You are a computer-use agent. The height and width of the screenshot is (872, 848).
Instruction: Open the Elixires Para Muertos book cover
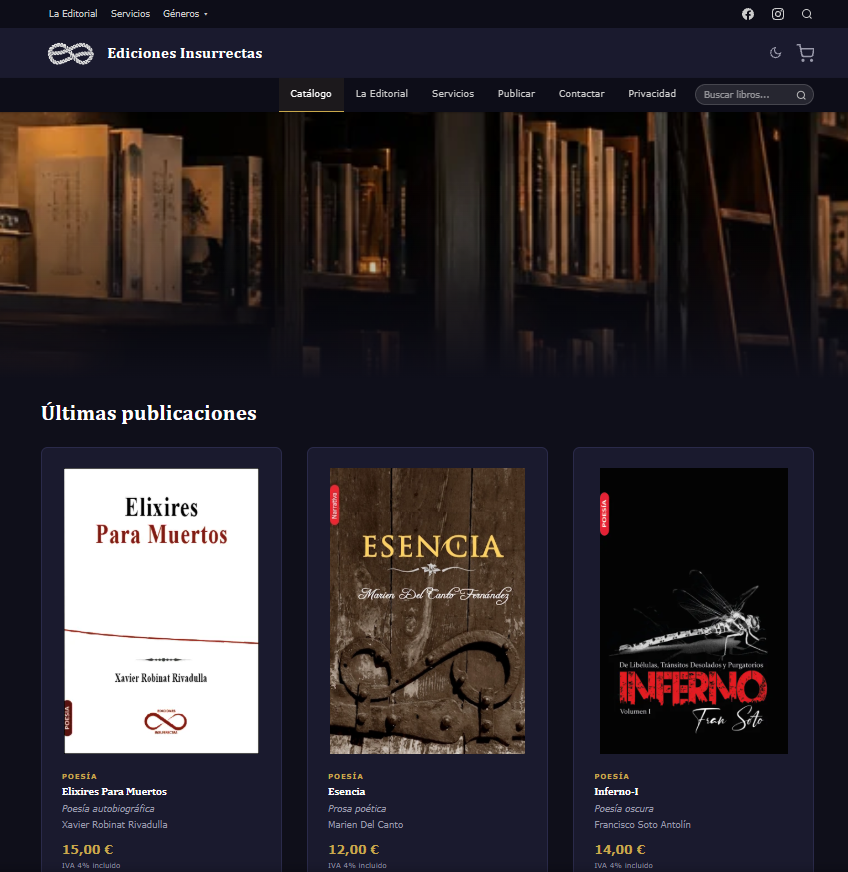pyautogui.click(x=161, y=611)
